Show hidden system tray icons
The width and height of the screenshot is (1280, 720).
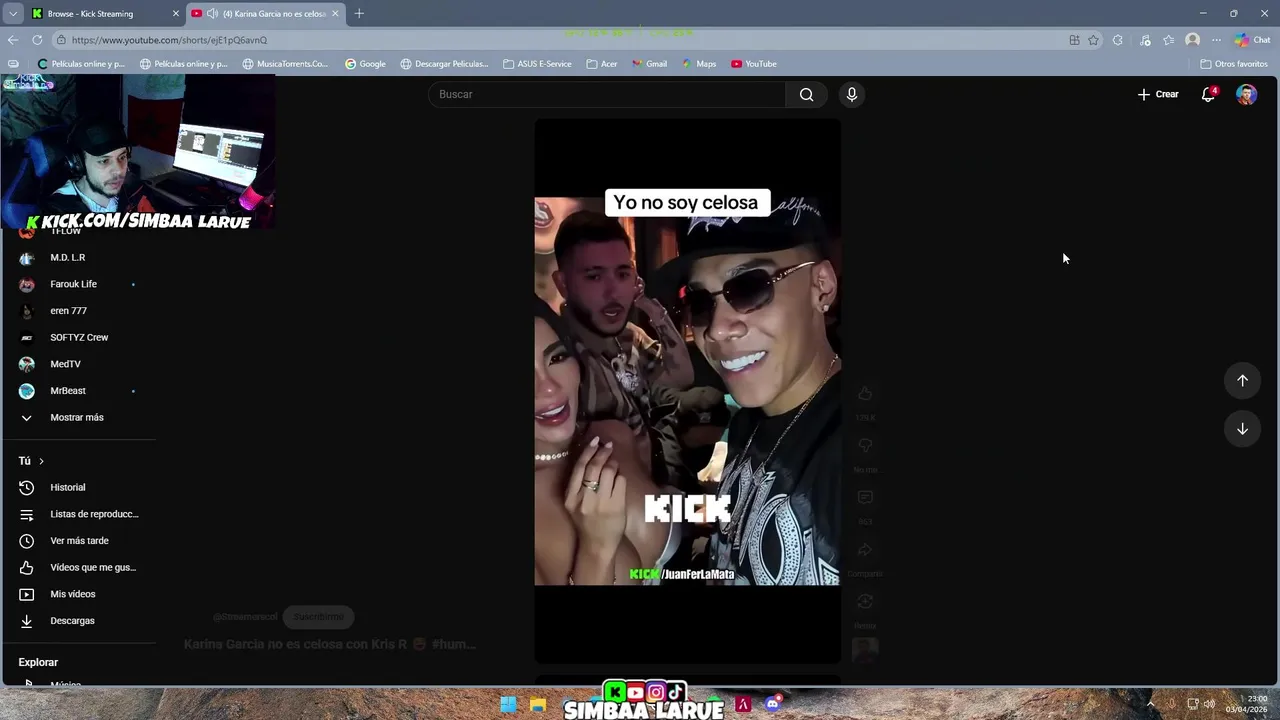tap(1150, 704)
